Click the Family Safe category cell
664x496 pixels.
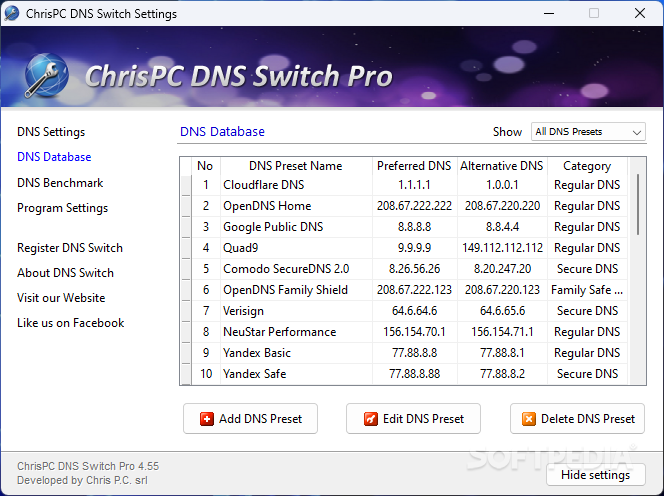click(587, 290)
